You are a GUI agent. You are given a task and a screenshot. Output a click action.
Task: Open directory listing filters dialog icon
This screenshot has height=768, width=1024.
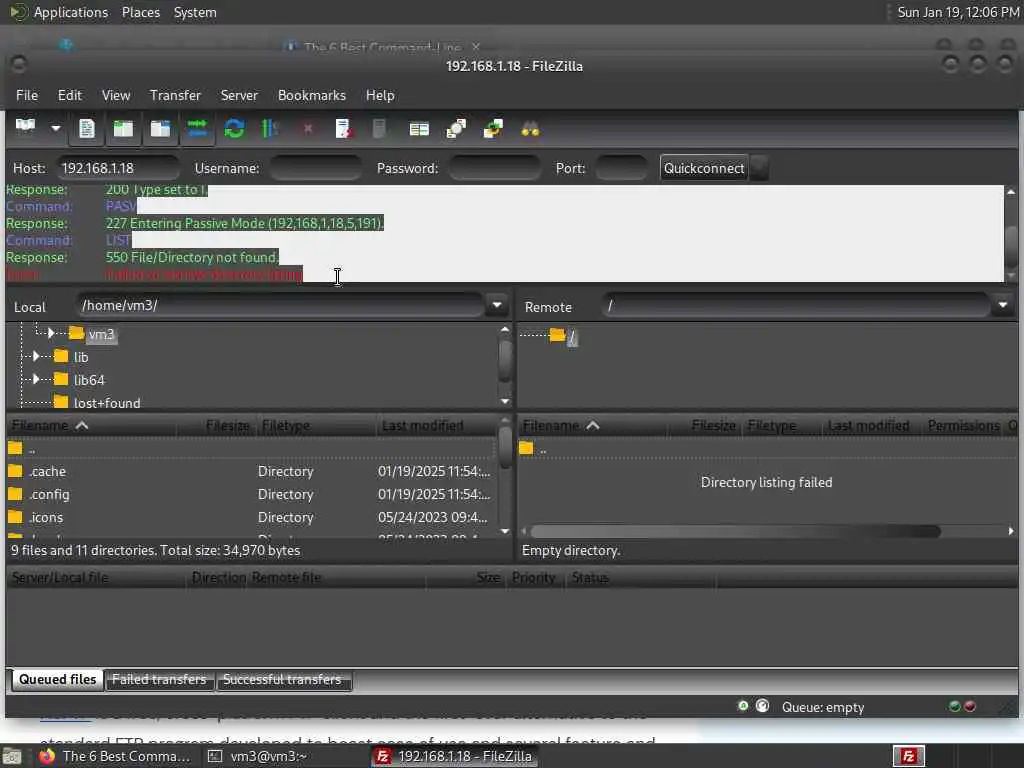point(419,129)
